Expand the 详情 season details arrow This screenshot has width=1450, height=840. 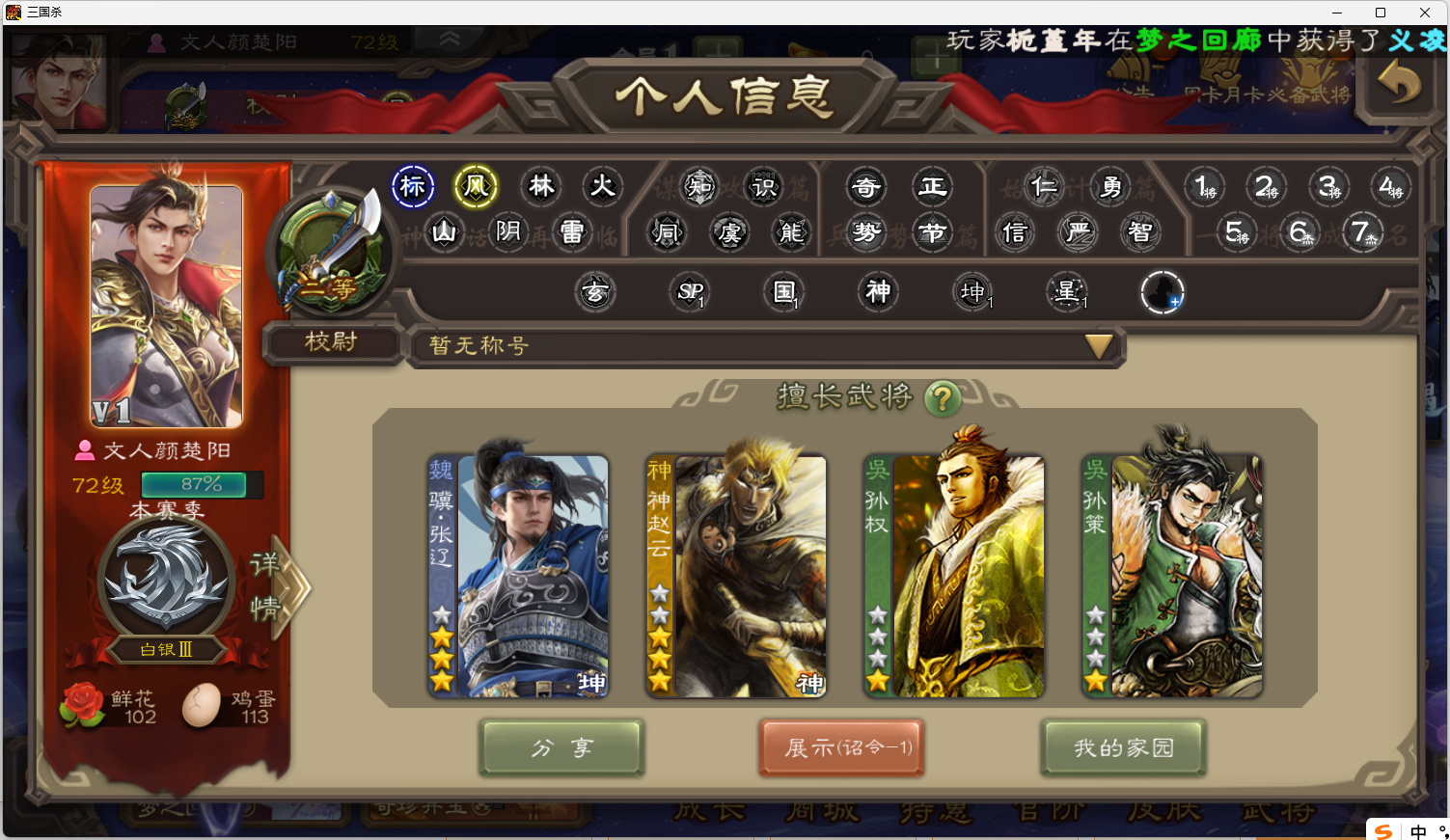(x=280, y=586)
